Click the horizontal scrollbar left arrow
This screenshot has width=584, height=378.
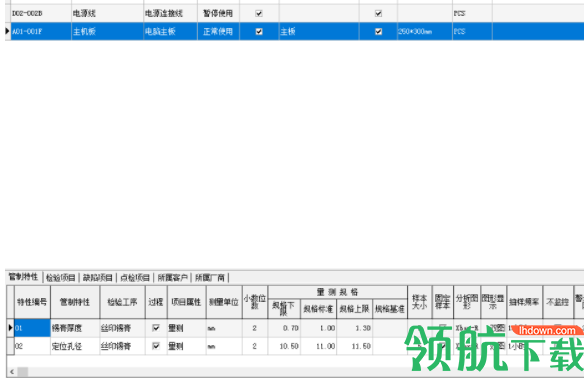pyautogui.click(x=12, y=372)
